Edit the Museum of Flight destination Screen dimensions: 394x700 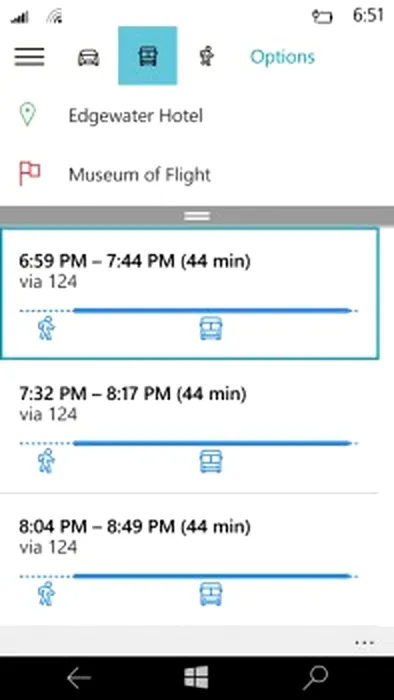139,175
